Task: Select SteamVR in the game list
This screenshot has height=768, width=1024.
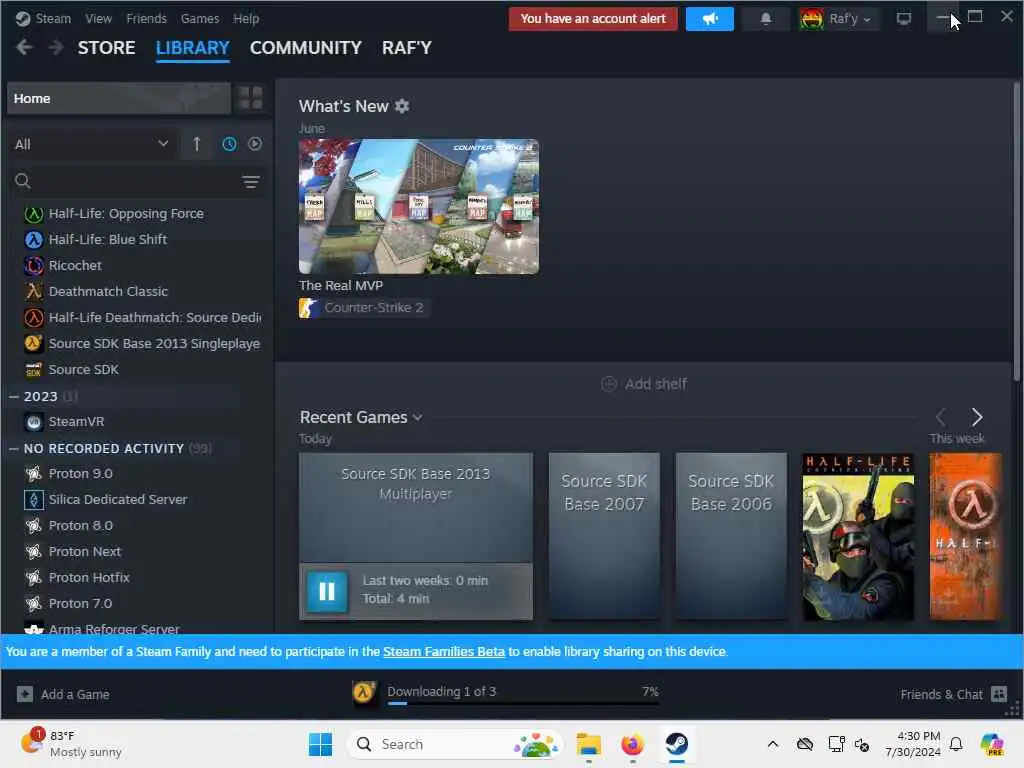Action: [76, 422]
